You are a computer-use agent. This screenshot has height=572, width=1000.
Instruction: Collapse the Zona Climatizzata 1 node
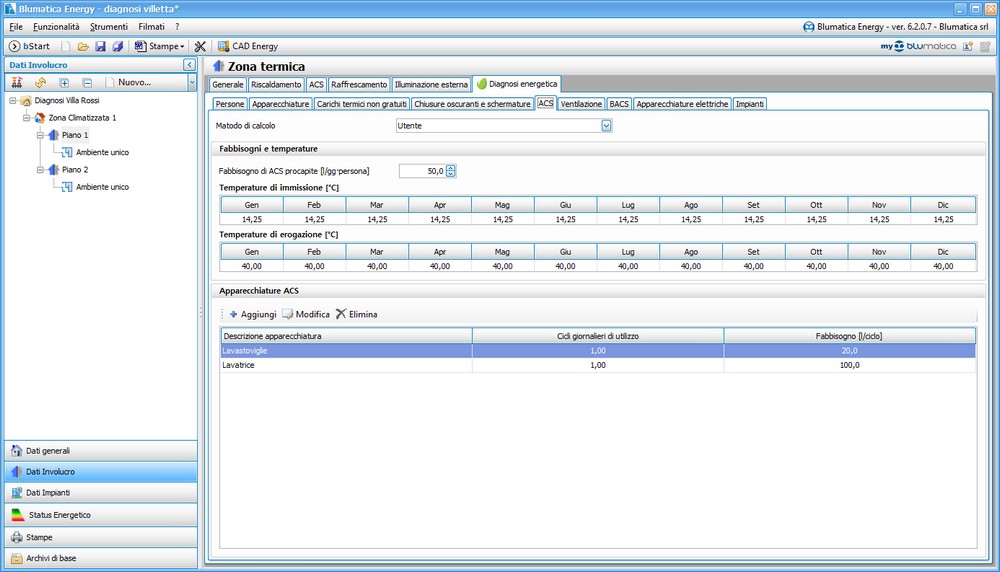click(x=26, y=118)
